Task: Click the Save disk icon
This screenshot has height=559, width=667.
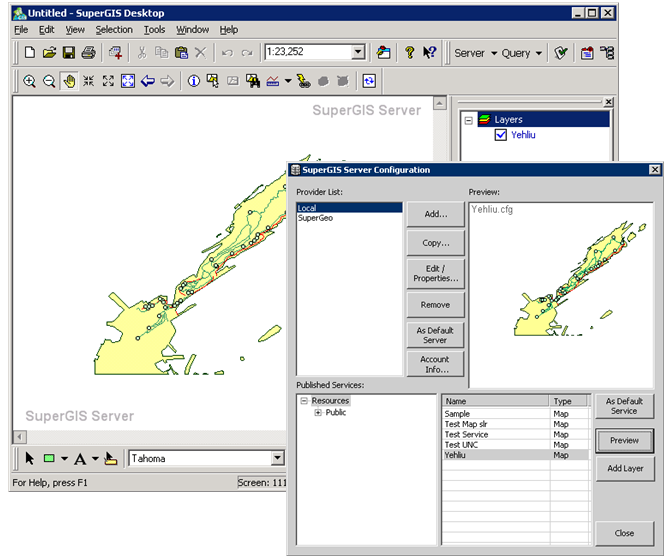Action: pyautogui.click(x=69, y=53)
